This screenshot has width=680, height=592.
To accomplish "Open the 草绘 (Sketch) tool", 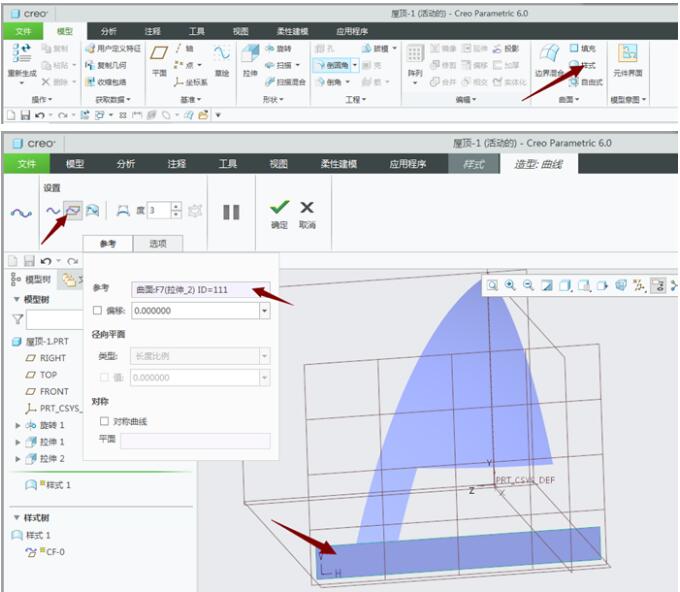I will pos(222,60).
